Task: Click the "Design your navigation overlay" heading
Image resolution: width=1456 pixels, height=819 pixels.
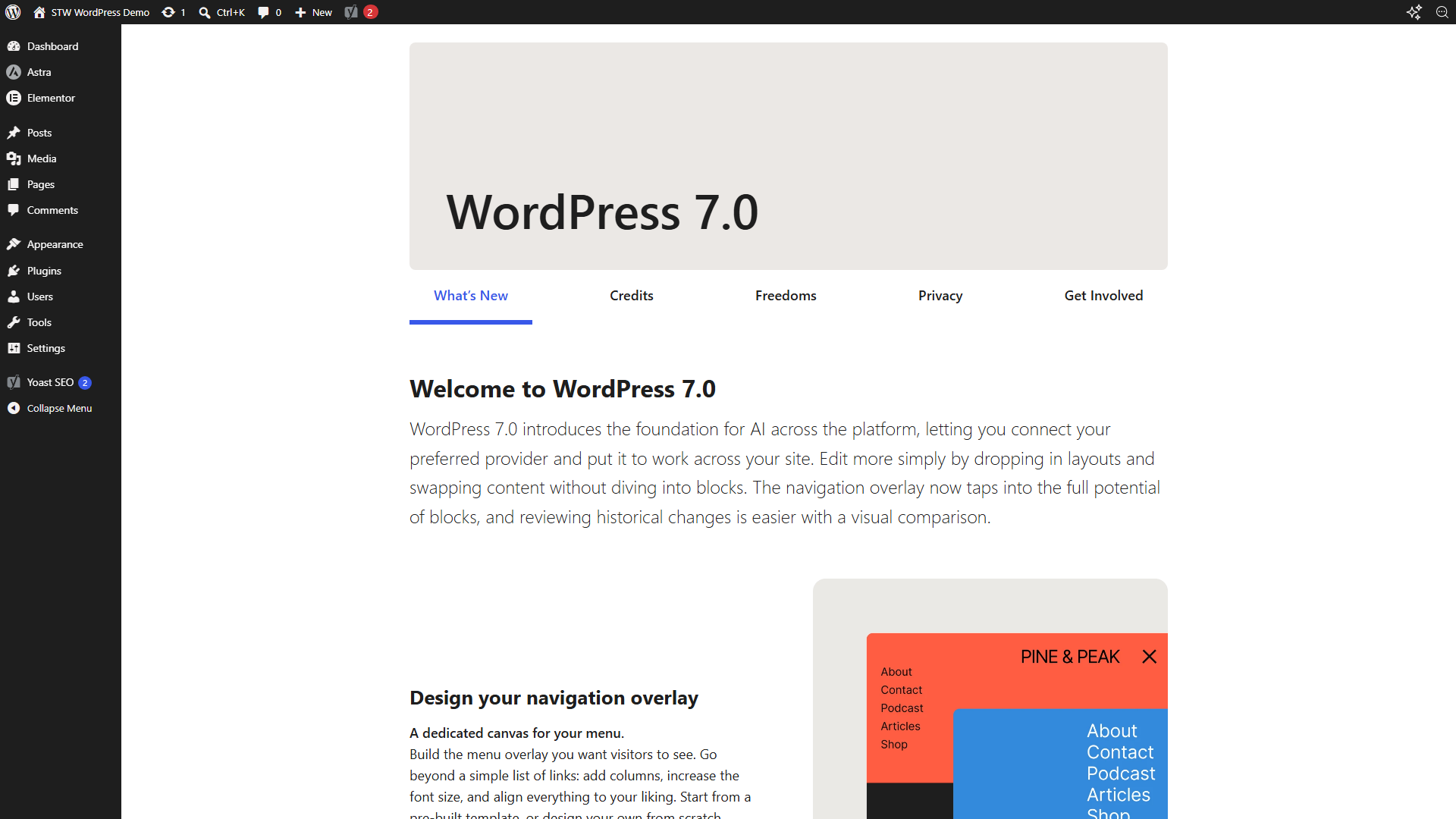Action: (554, 698)
